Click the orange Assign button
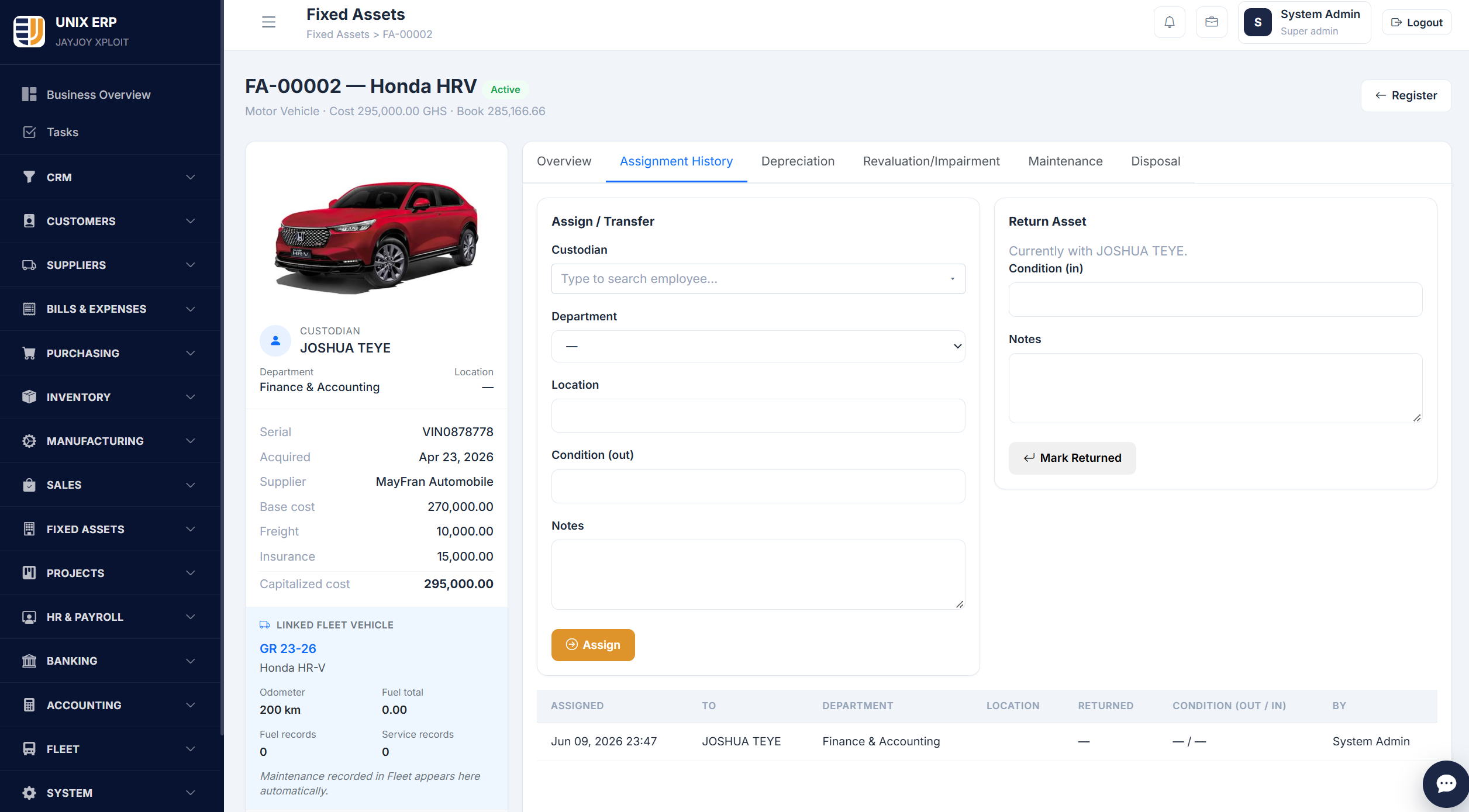1469x812 pixels. [593, 645]
